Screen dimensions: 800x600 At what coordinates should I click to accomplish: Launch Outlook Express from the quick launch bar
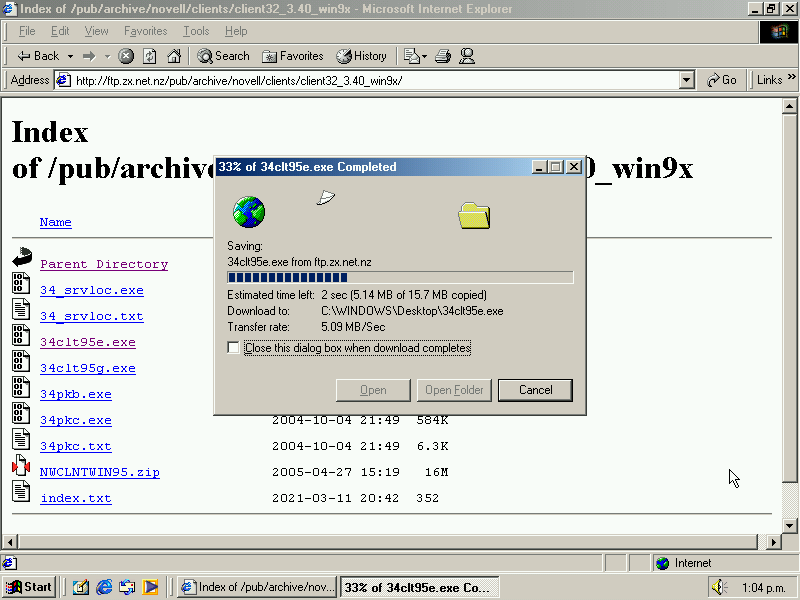pos(127,587)
